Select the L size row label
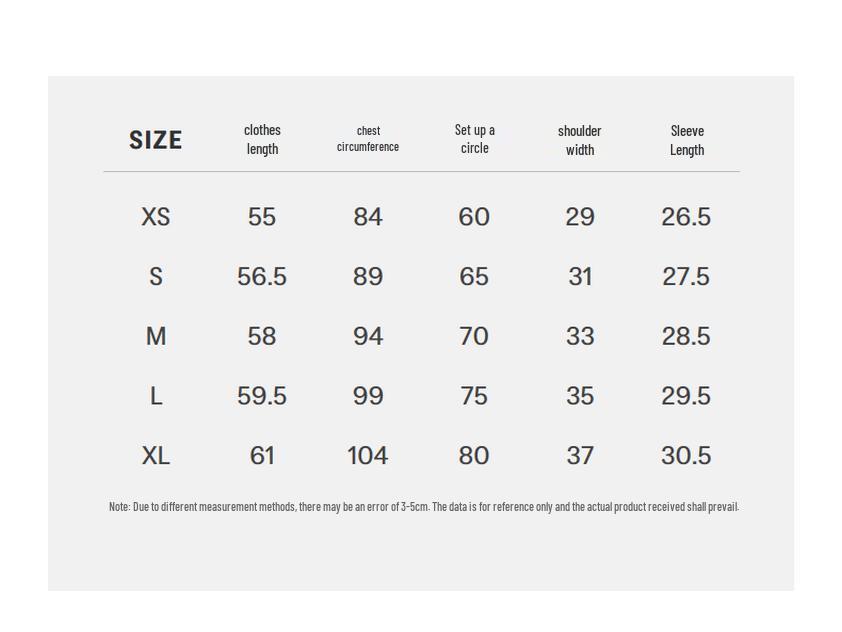842x632 pixels. pyautogui.click(x=156, y=396)
